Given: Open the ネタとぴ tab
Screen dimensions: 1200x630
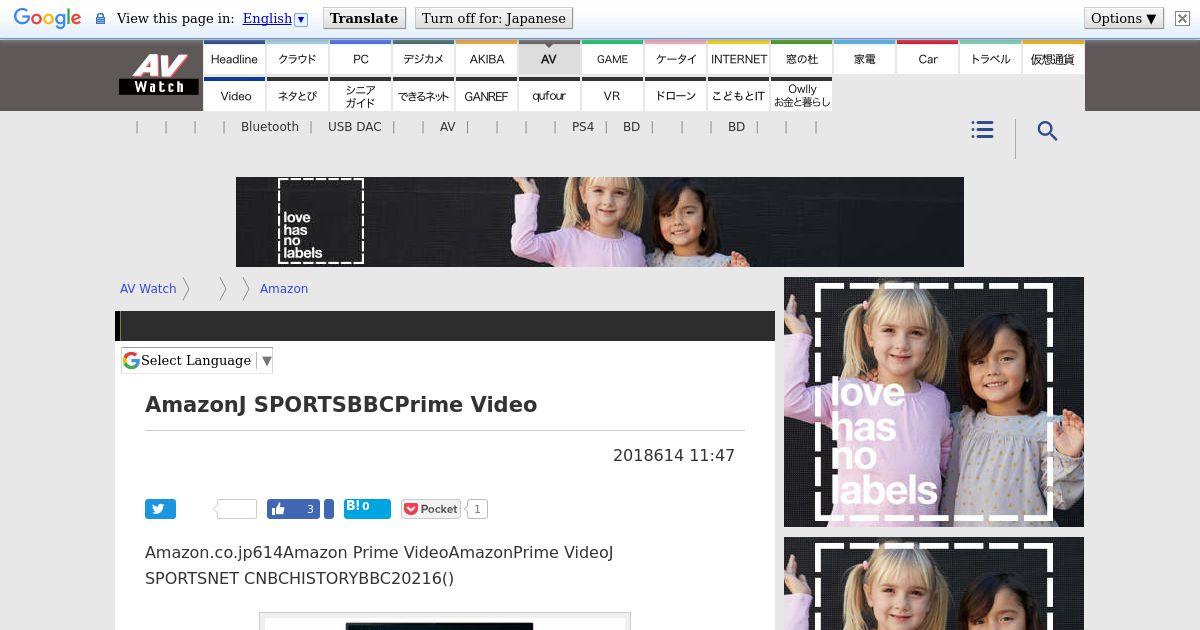Looking at the screenshot, I should point(297,95).
